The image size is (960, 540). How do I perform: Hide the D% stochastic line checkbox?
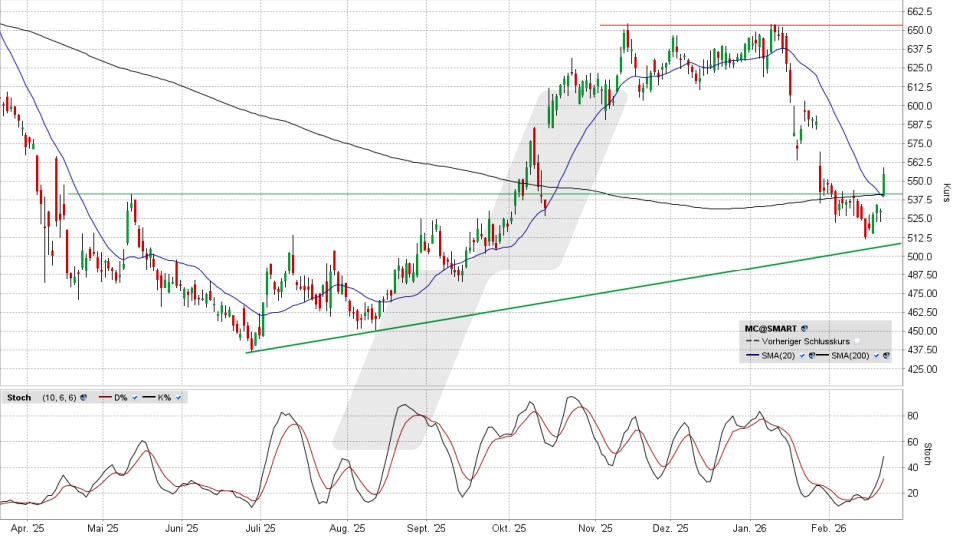coord(135,398)
